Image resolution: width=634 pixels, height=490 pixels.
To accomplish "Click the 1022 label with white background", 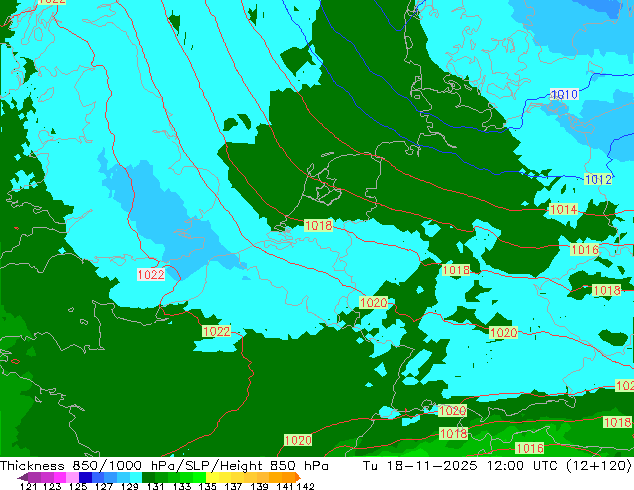I will point(151,275).
